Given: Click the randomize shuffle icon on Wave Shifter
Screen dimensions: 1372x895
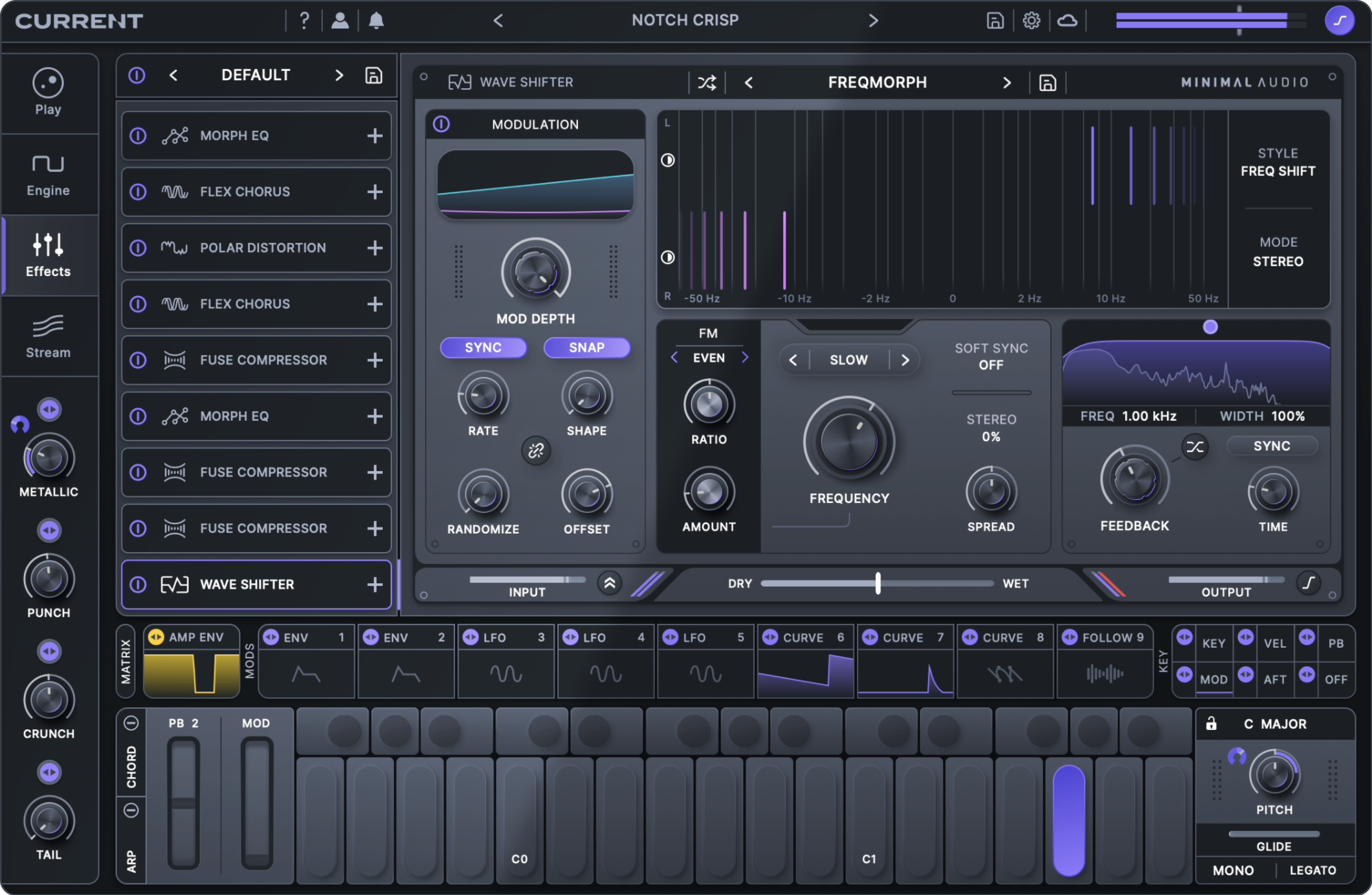Looking at the screenshot, I should pyautogui.click(x=707, y=82).
